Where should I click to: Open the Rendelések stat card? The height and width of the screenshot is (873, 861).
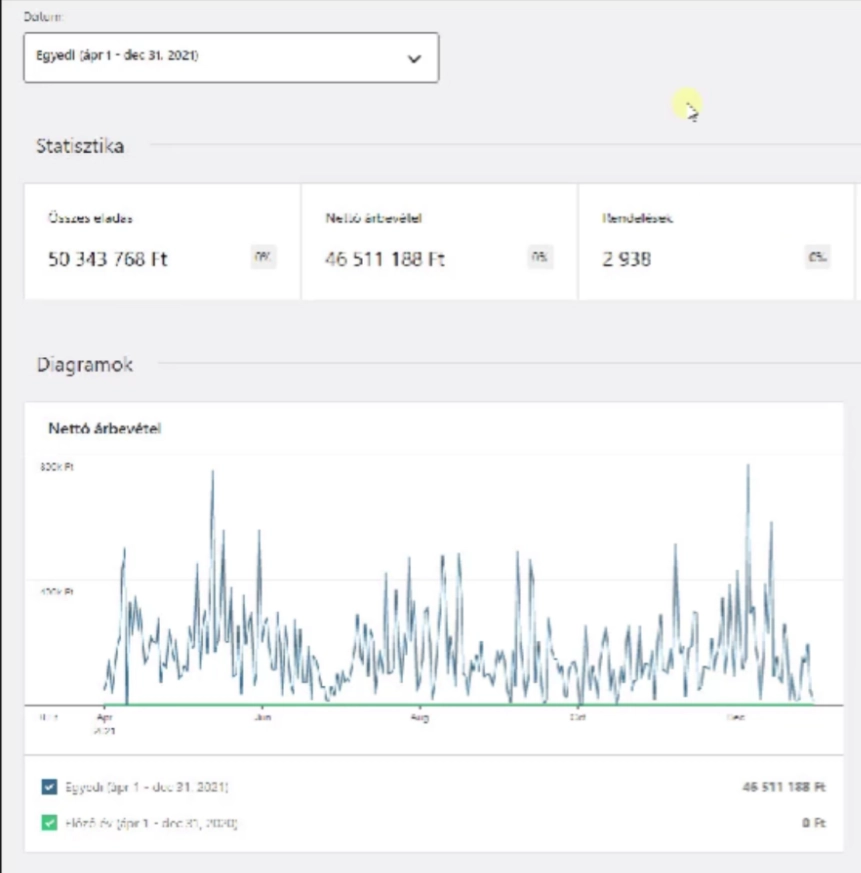tap(715, 241)
